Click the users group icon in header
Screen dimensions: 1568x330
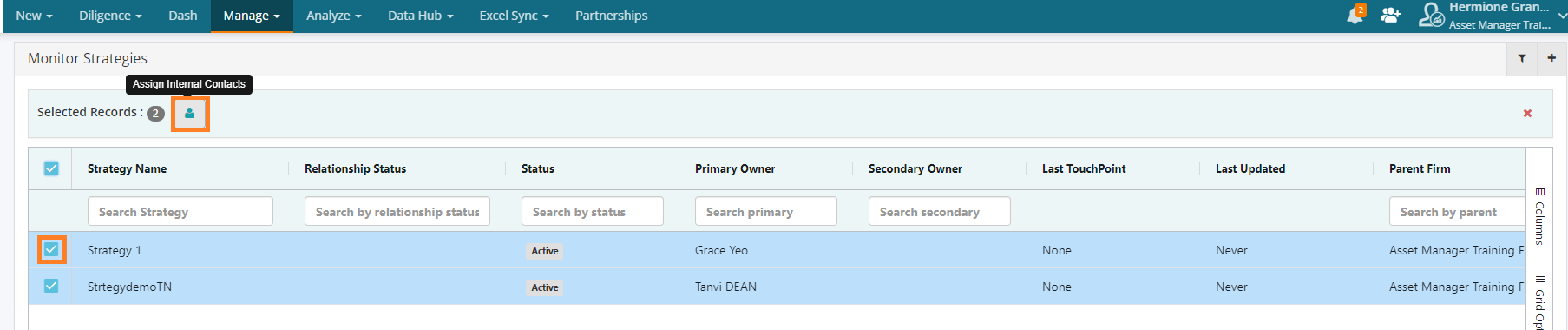tap(1390, 15)
